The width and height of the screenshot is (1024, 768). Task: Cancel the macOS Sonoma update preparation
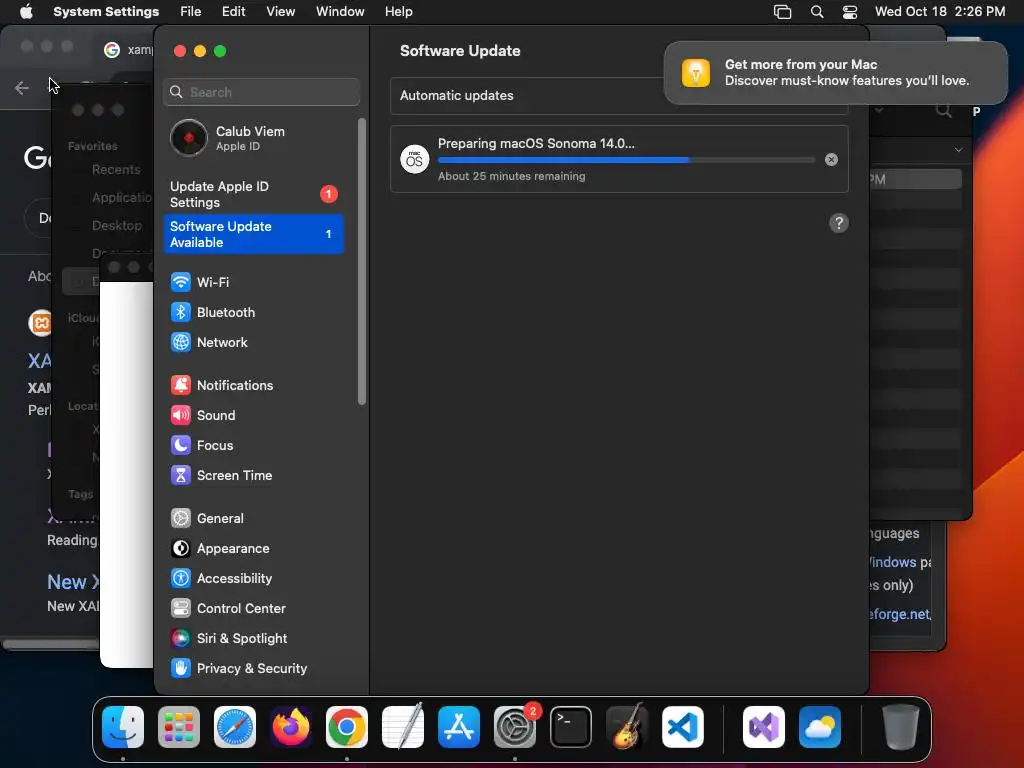click(x=831, y=159)
